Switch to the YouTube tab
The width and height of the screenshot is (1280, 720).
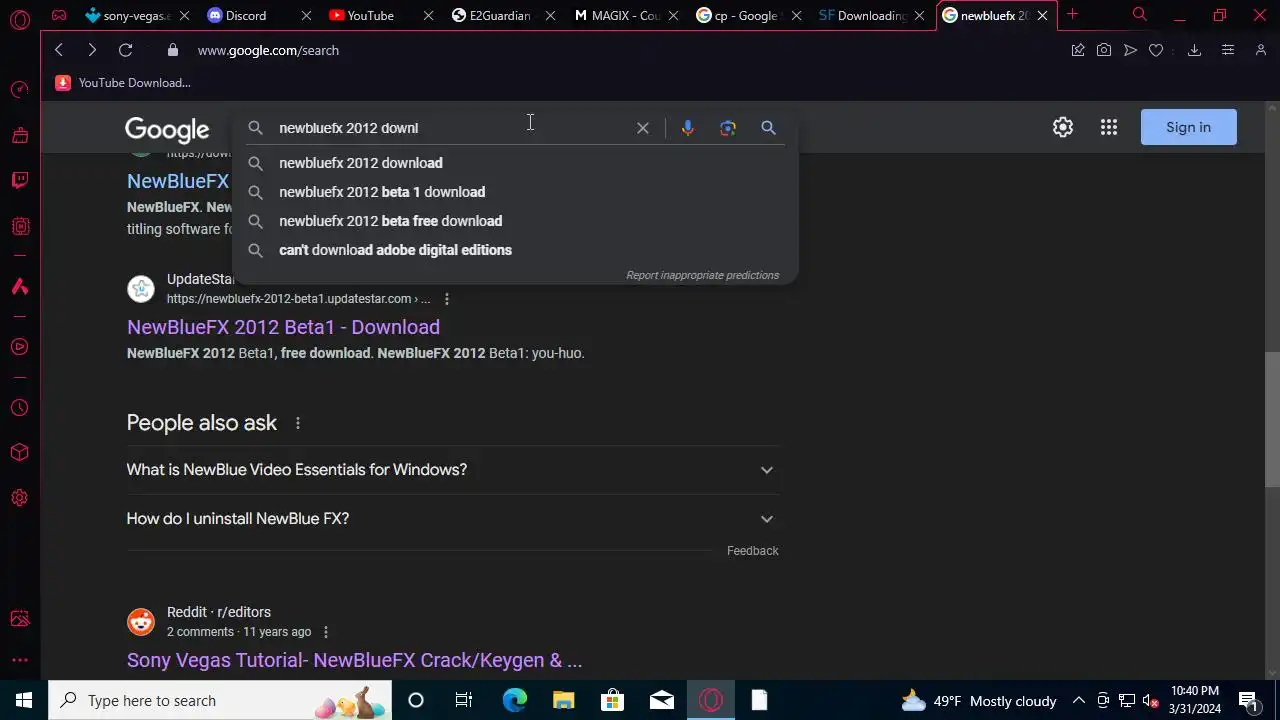[x=370, y=15]
